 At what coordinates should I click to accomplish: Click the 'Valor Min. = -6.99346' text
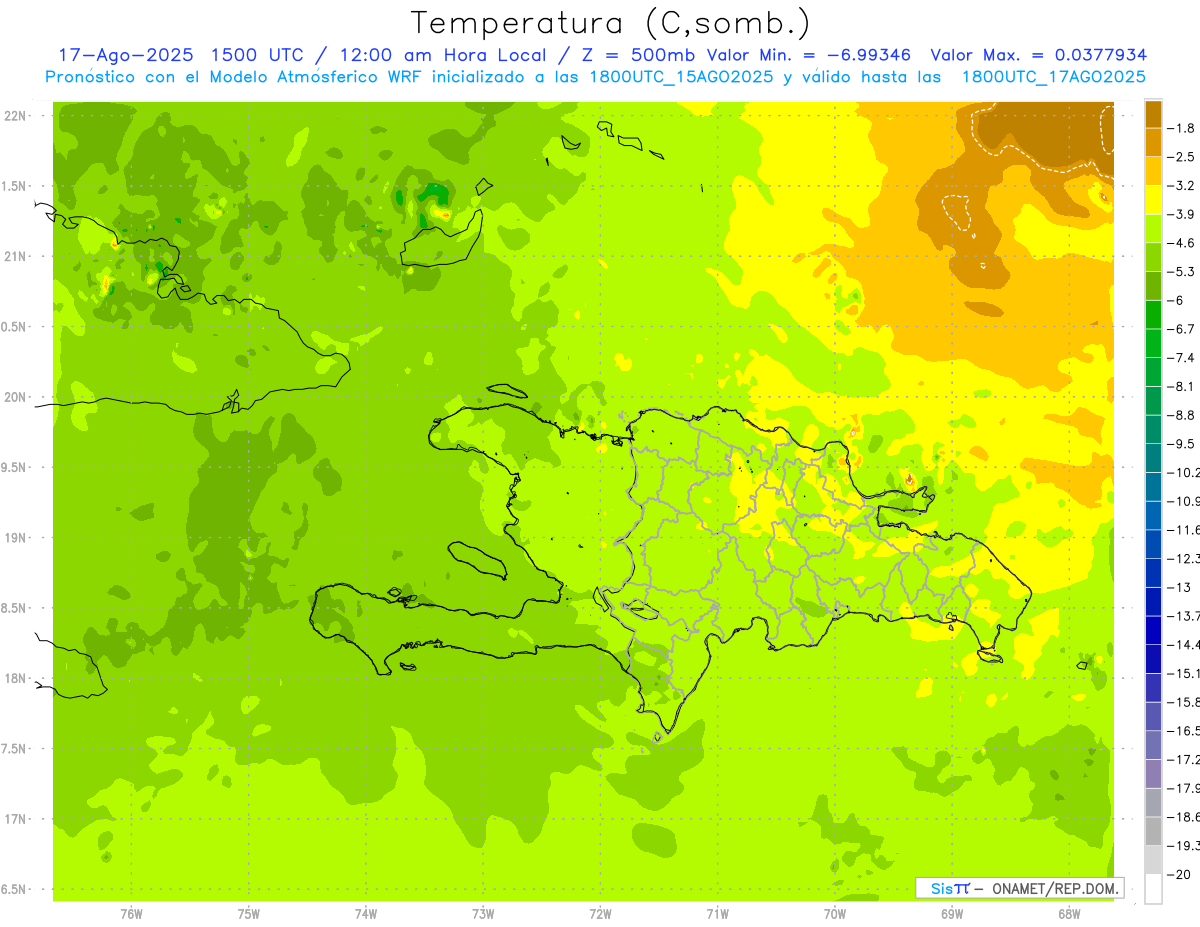point(809,55)
